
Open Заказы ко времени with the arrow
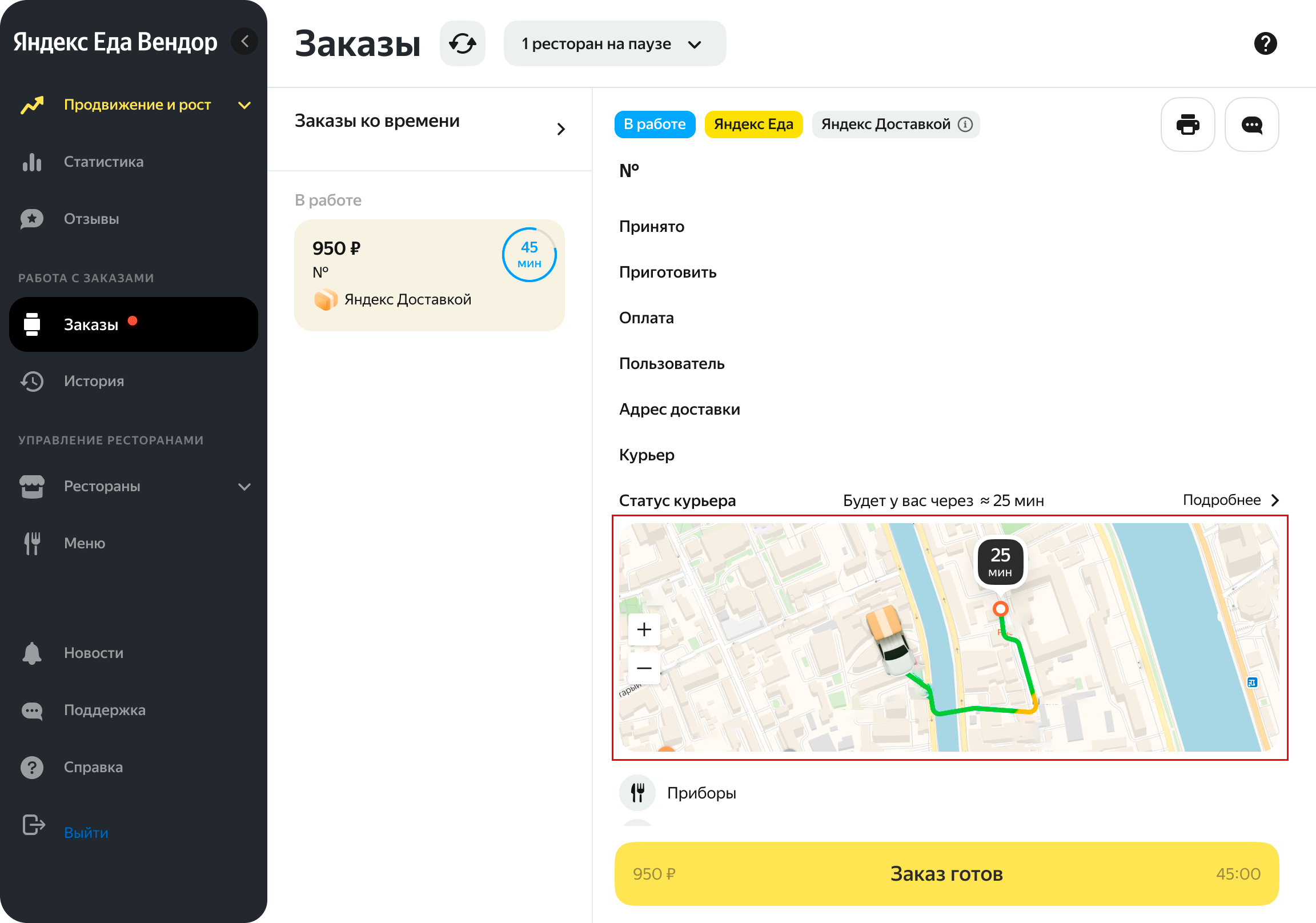(560, 129)
